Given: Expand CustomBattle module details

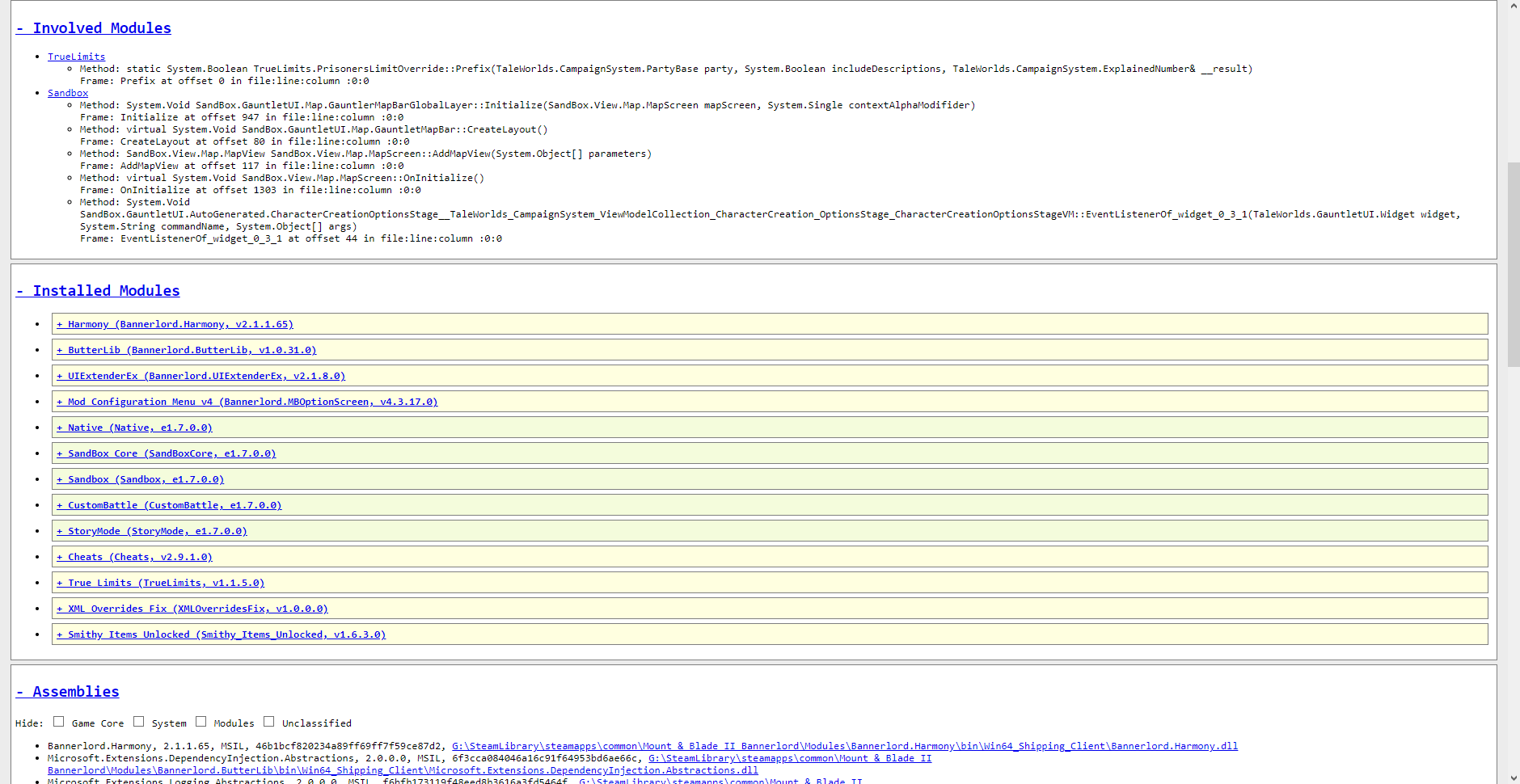Looking at the screenshot, I should pyautogui.click(x=169, y=505).
